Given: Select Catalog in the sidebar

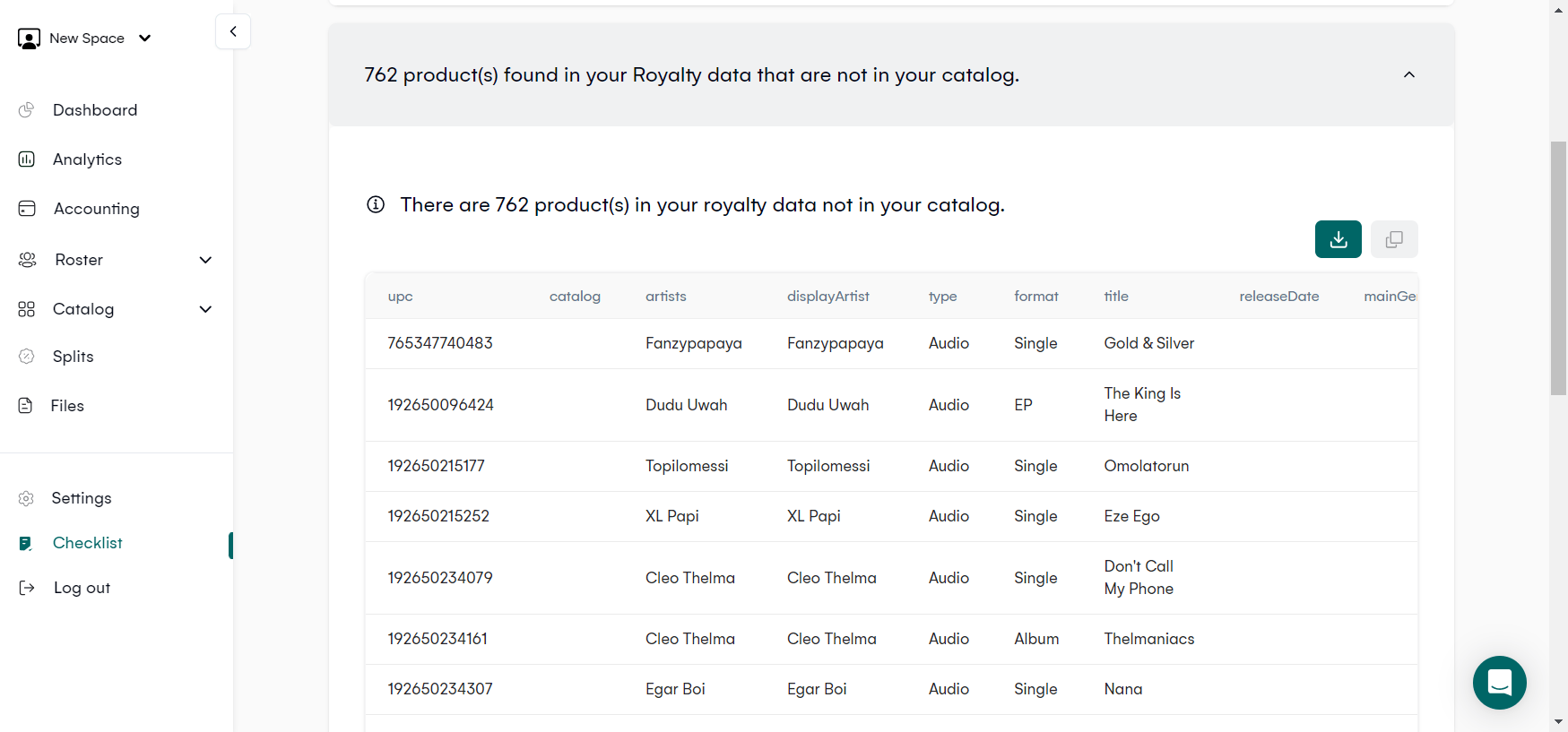Looking at the screenshot, I should [83, 309].
